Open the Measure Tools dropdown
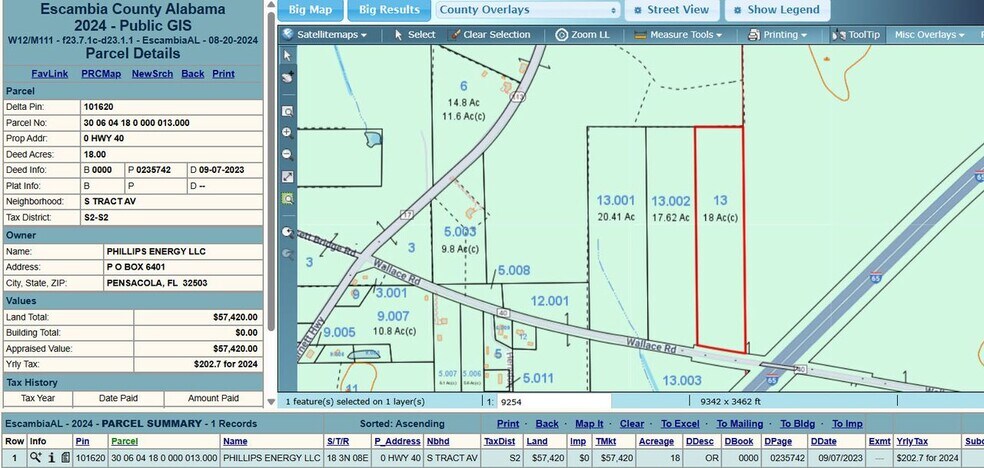The width and height of the screenshot is (984, 468). pyautogui.click(x=678, y=35)
